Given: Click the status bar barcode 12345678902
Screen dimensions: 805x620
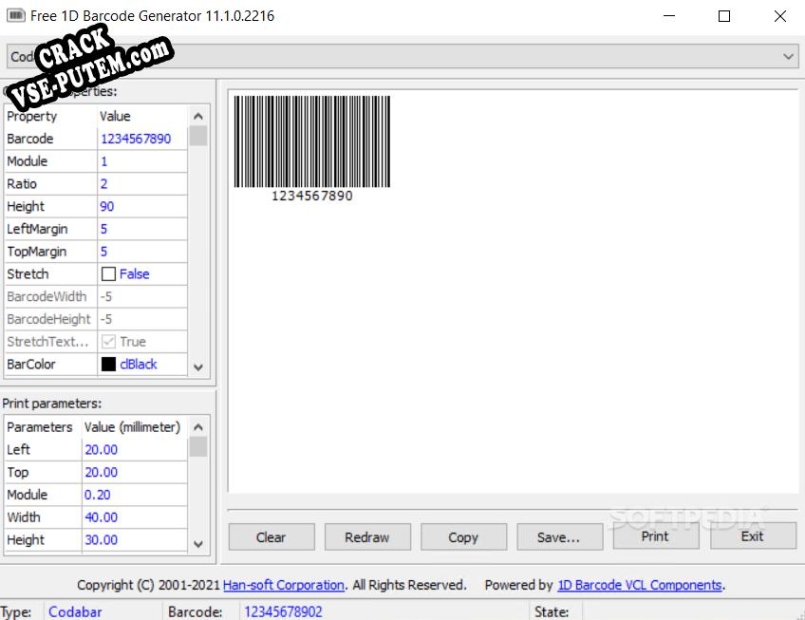Looking at the screenshot, I should [283, 612].
